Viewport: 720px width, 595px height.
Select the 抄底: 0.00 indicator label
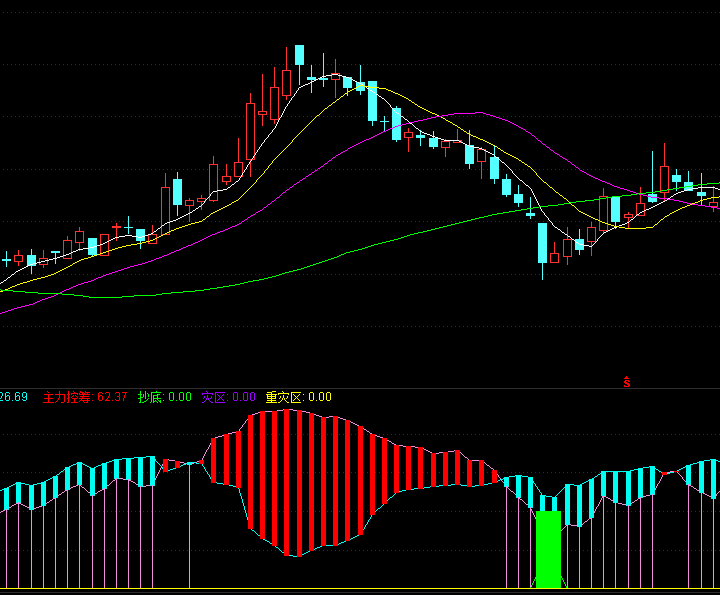(165, 397)
